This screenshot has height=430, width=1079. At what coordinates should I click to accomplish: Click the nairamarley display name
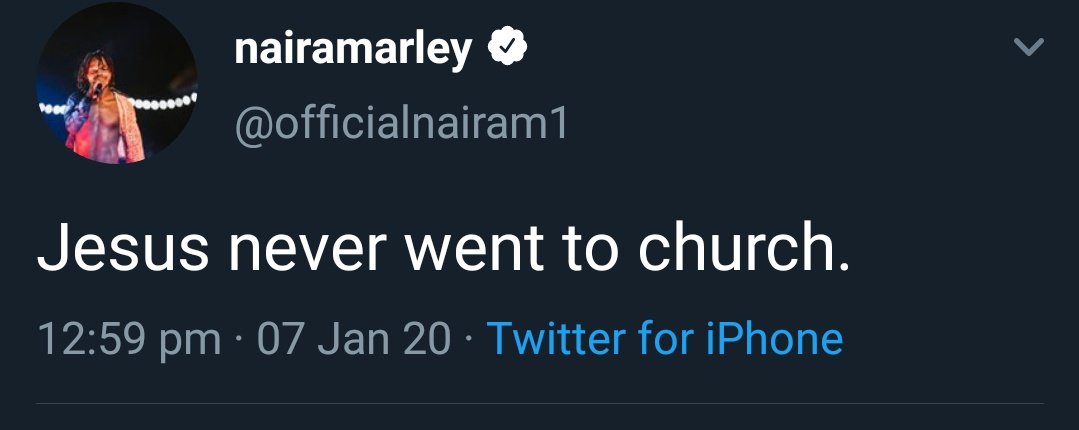(352, 48)
